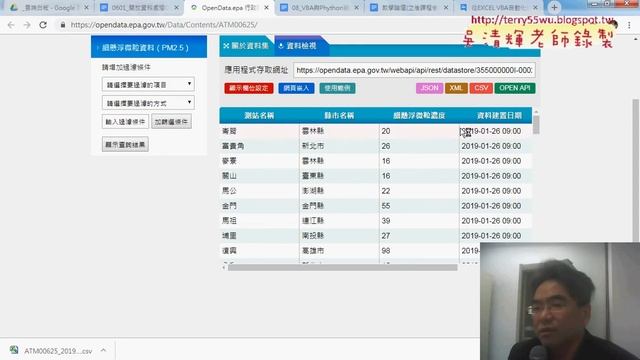Switch to the 0601 Google Docs tab
This screenshot has height=360, width=640.
tap(139, 7)
